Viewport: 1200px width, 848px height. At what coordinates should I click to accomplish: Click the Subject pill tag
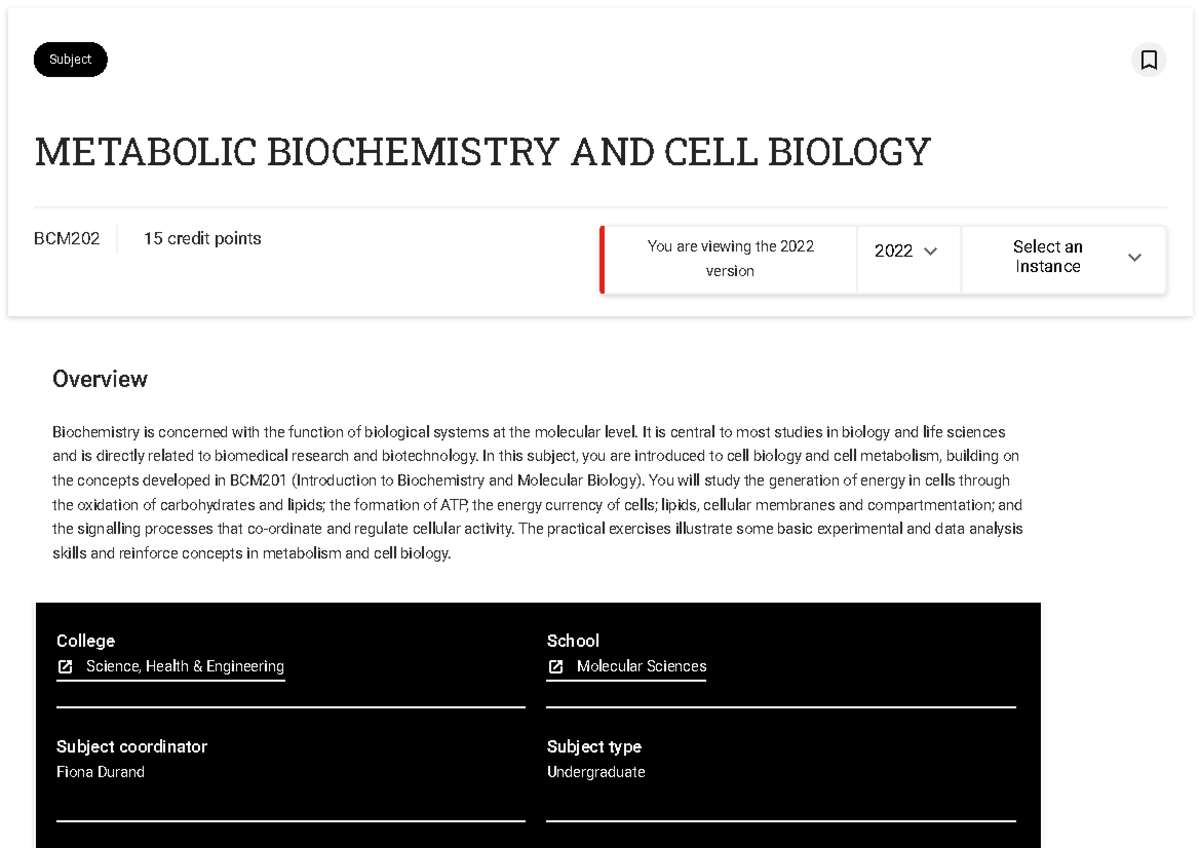(x=70, y=60)
